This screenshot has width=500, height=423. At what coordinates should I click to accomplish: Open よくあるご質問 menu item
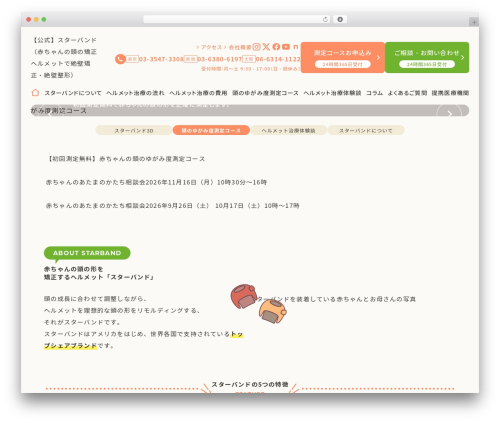(x=407, y=93)
